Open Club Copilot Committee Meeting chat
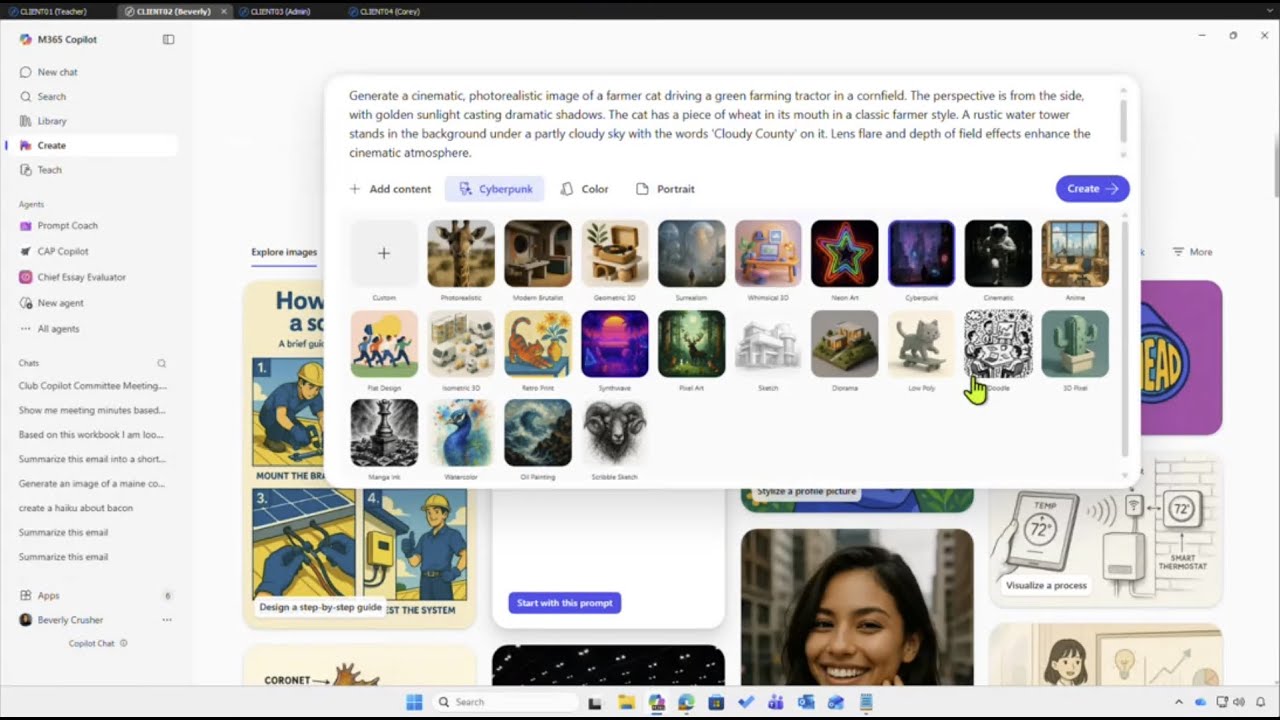Screen dimensions: 1280x720 (92, 386)
